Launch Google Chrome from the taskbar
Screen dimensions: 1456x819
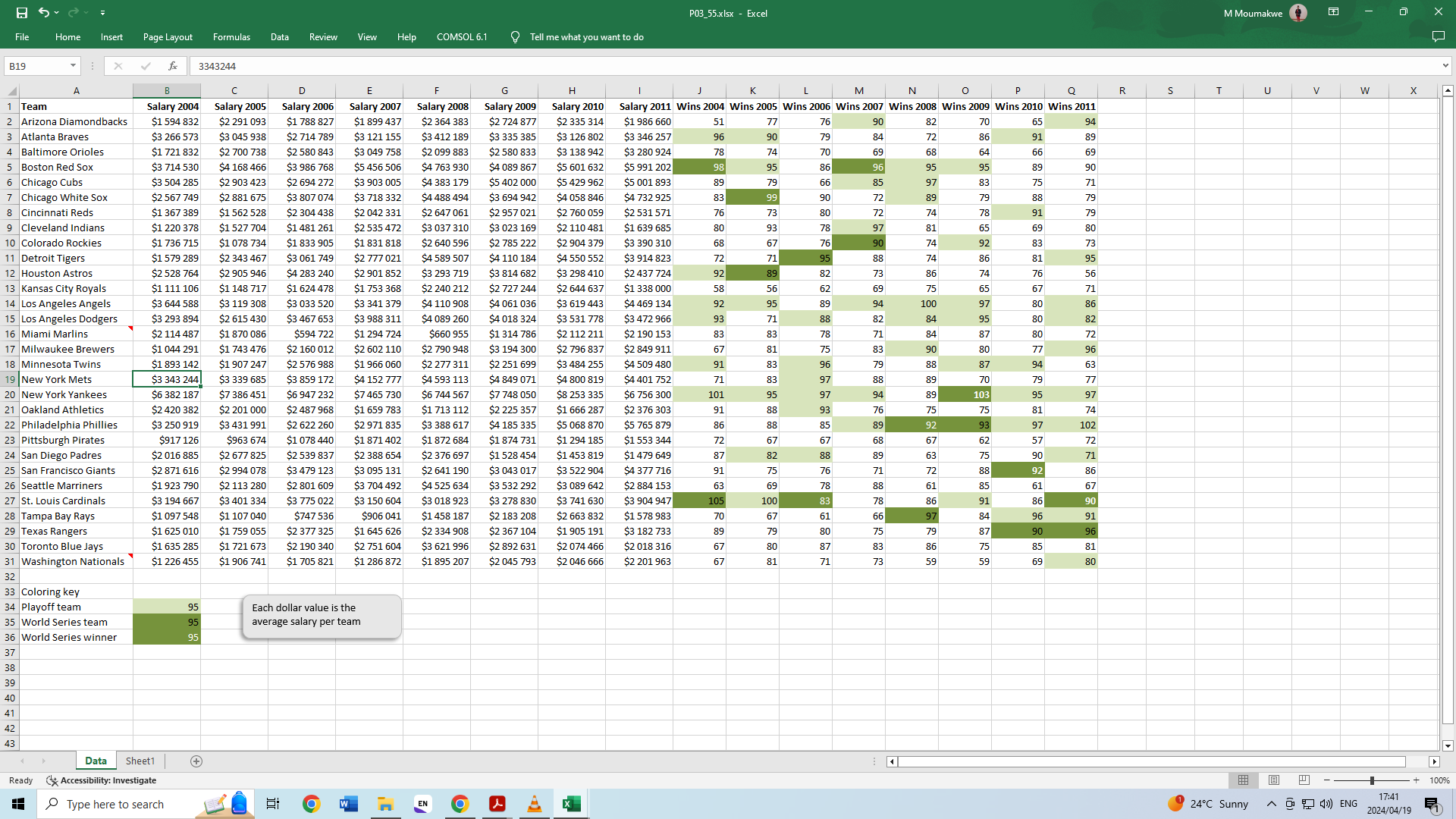pos(311,804)
